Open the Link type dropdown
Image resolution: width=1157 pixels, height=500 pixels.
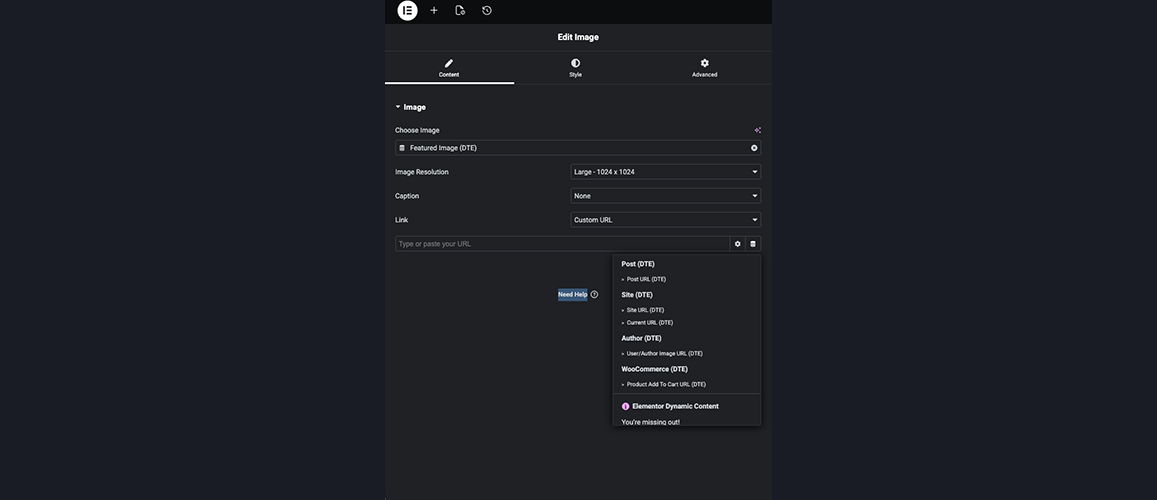pyautogui.click(x=665, y=220)
